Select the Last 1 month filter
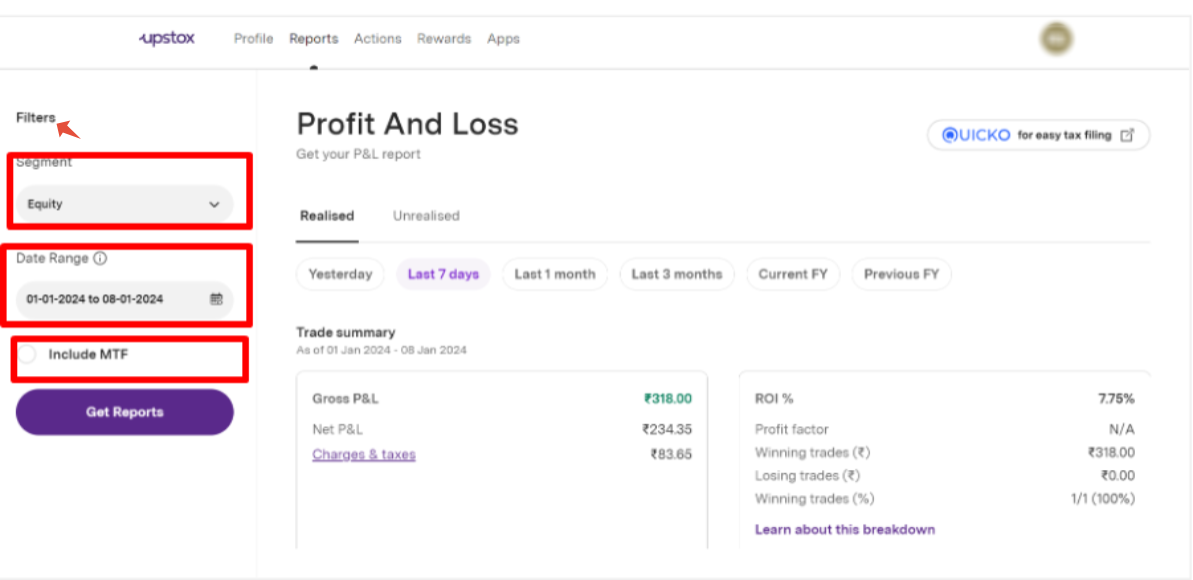Viewport: 1193px width, 580px height. coord(555,275)
